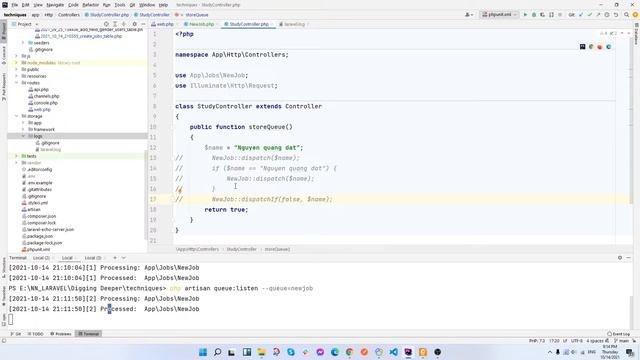Start the debugger with the Debug bug icon
This screenshot has height=360, width=640.
pyautogui.click(x=534, y=15)
